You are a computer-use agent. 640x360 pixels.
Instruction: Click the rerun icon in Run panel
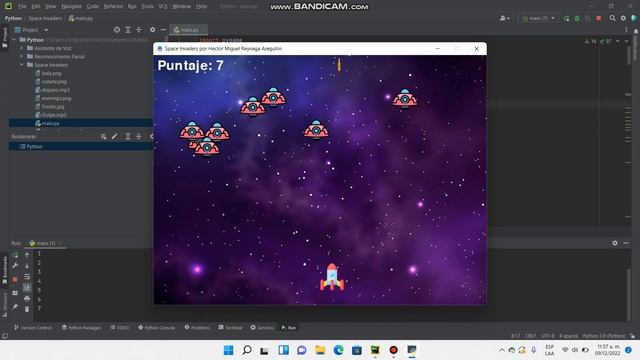click(15, 255)
